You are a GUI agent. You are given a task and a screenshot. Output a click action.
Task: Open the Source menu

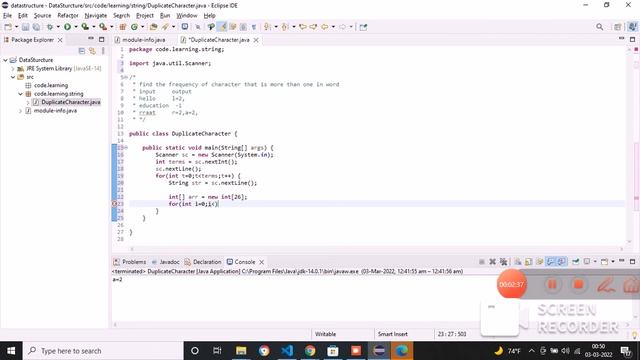(x=42, y=16)
